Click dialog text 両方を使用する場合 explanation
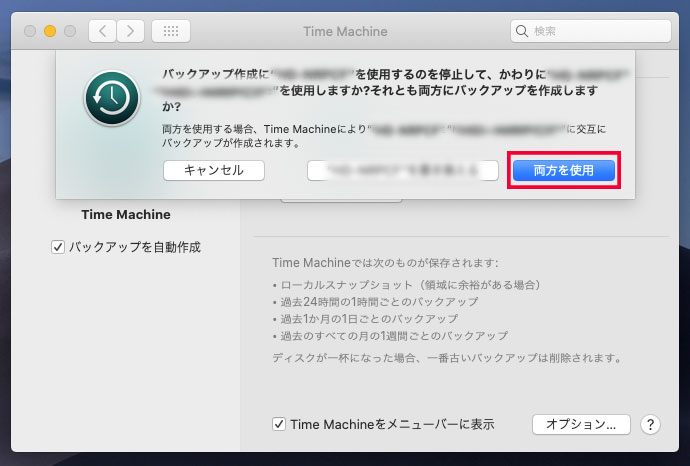Viewport: 690px width, 466px height. (384, 136)
